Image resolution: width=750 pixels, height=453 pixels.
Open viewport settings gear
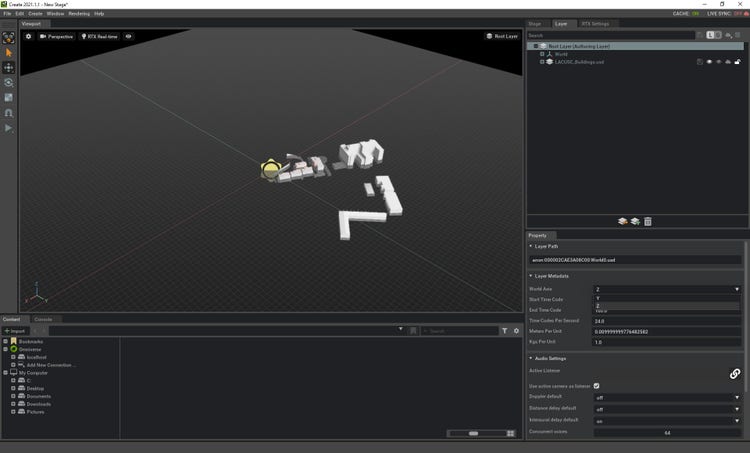coord(28,36)
